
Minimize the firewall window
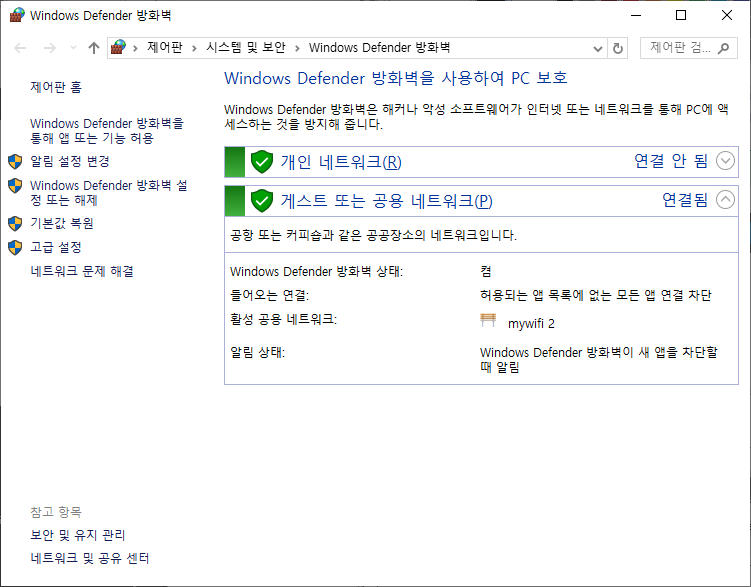(x=636, y=15)
